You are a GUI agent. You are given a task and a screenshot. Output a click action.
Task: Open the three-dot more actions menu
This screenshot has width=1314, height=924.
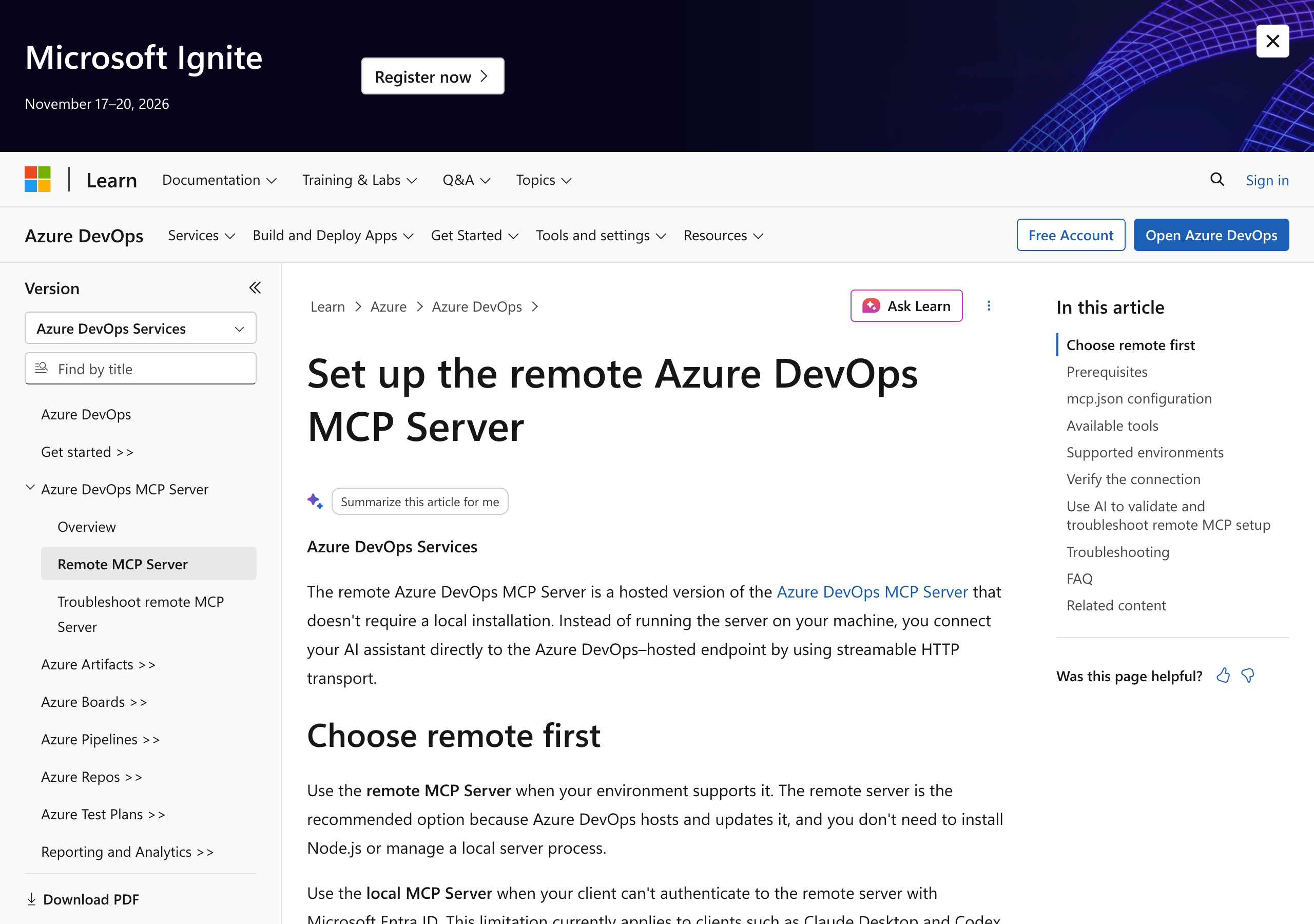989,306
